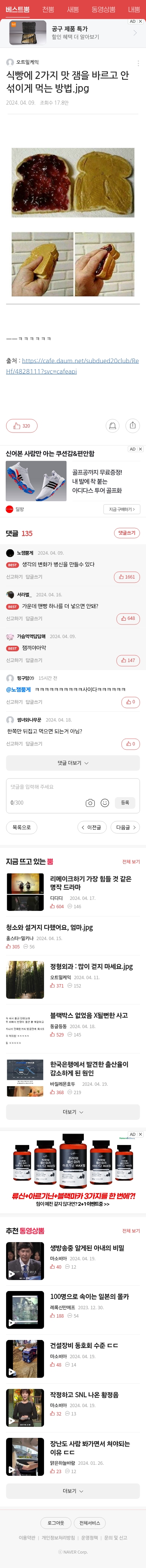This screenshot has width=146, height=1568.
Task: Open the three-dot post options menu
Action: coord(138,63)
